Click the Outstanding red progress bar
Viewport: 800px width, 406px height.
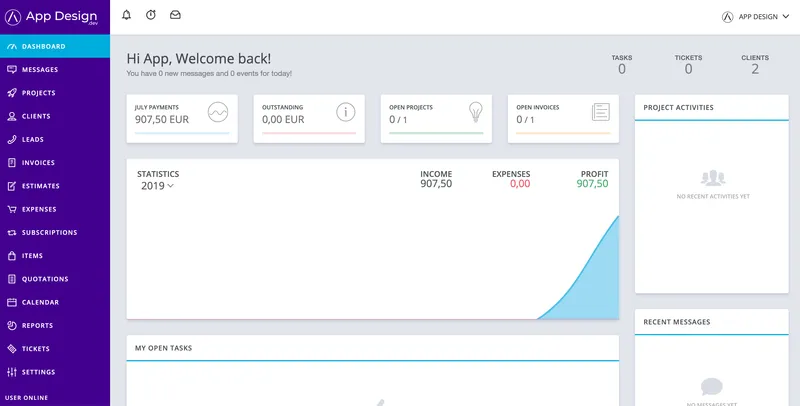[x=309, y=133]
